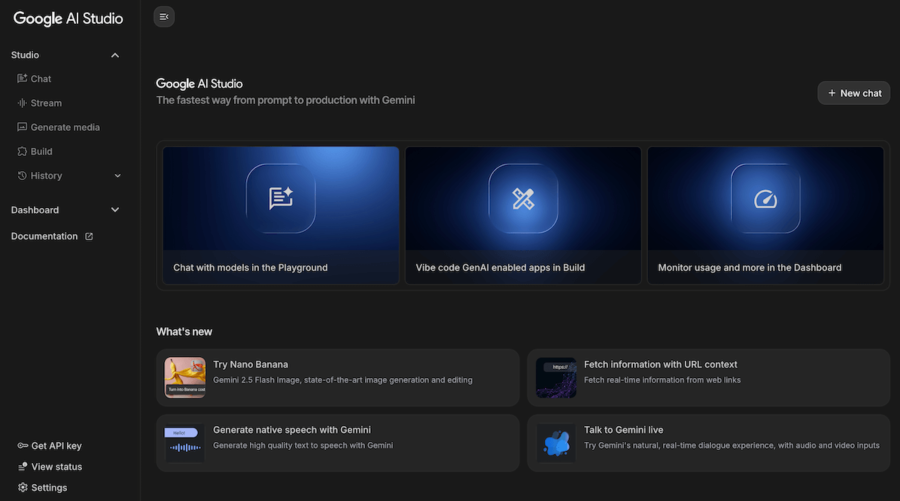
Task: Click the What's new heading
Action: pos(184,332)
